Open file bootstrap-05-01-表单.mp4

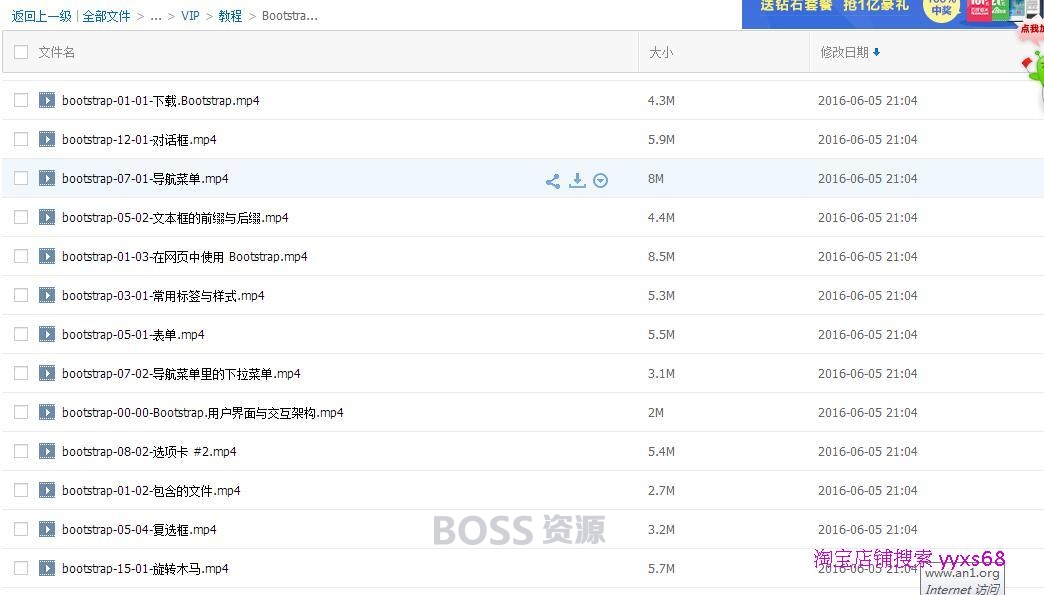(133, 335)
